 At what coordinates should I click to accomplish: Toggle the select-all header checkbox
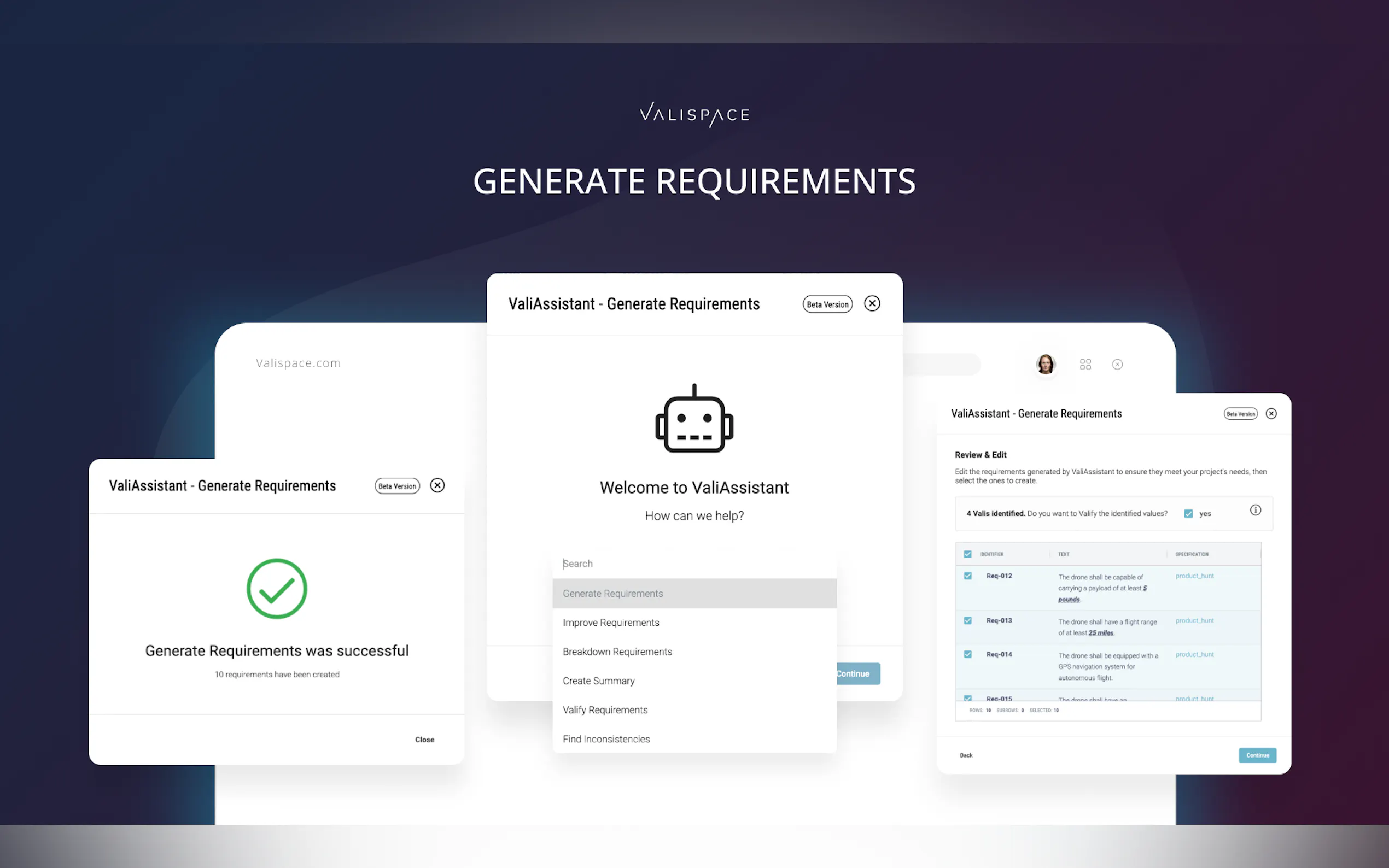(x=967, y=554)
